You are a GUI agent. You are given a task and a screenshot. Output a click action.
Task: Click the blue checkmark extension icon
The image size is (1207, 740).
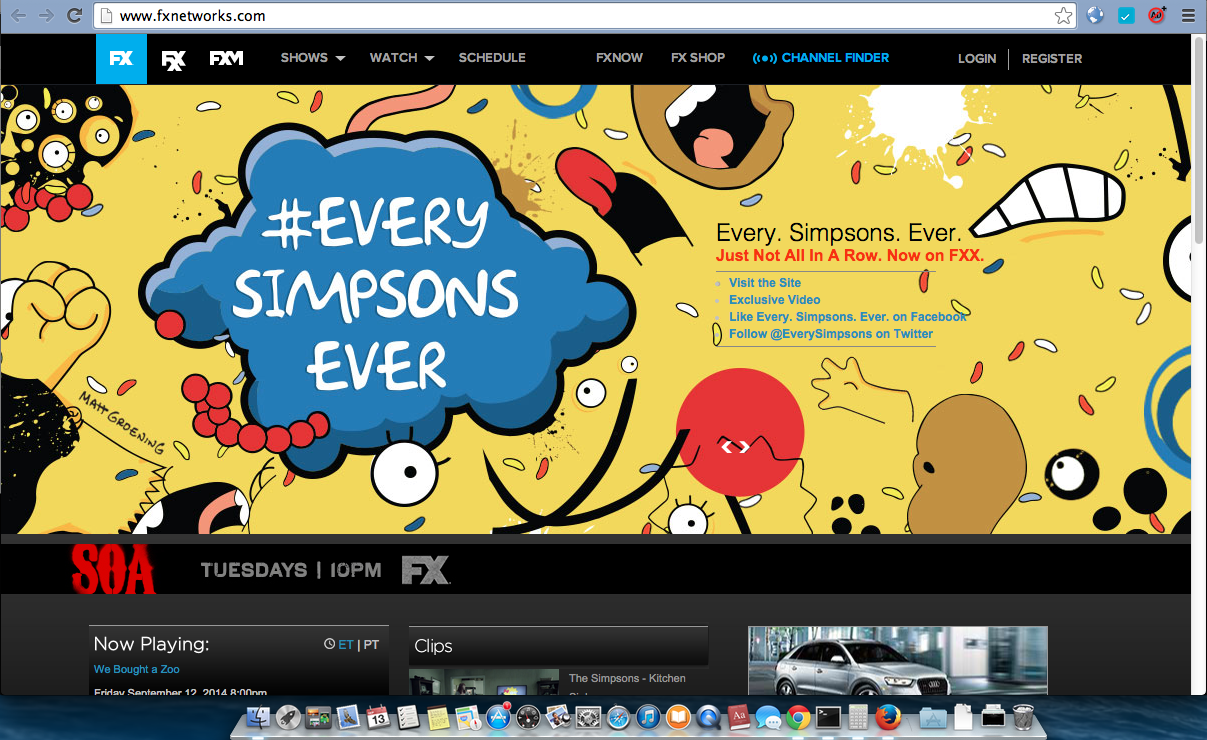coord(1126,15)
